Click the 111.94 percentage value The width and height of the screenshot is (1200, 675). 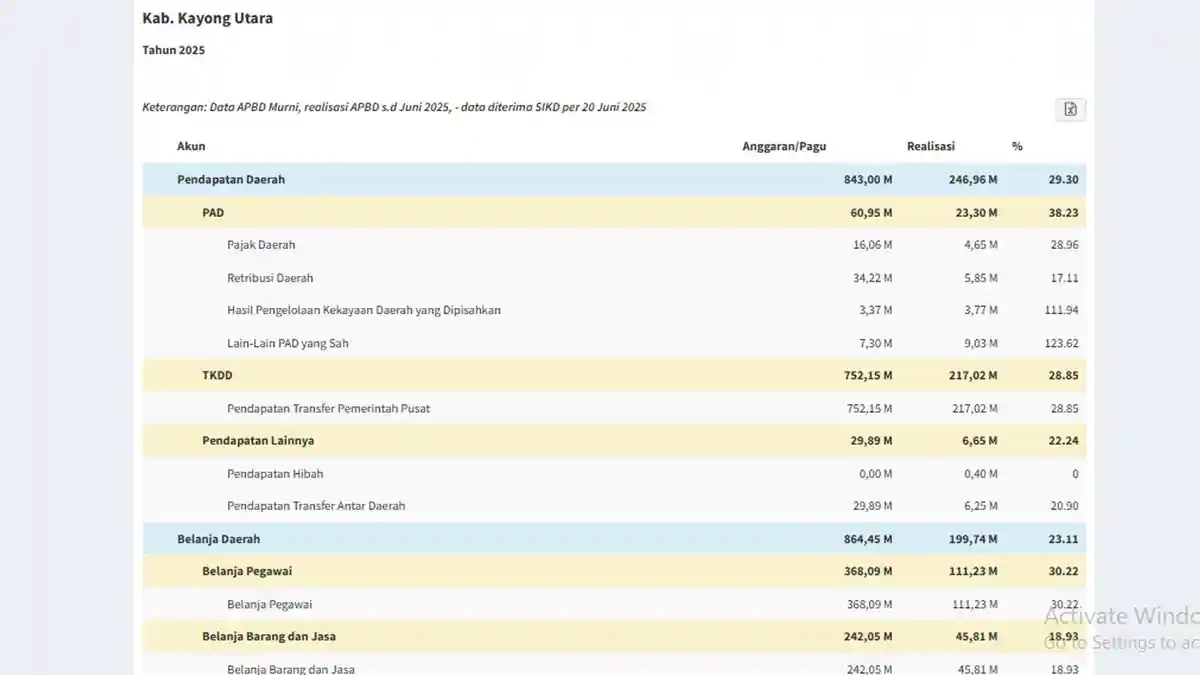tap(1061, 310)
